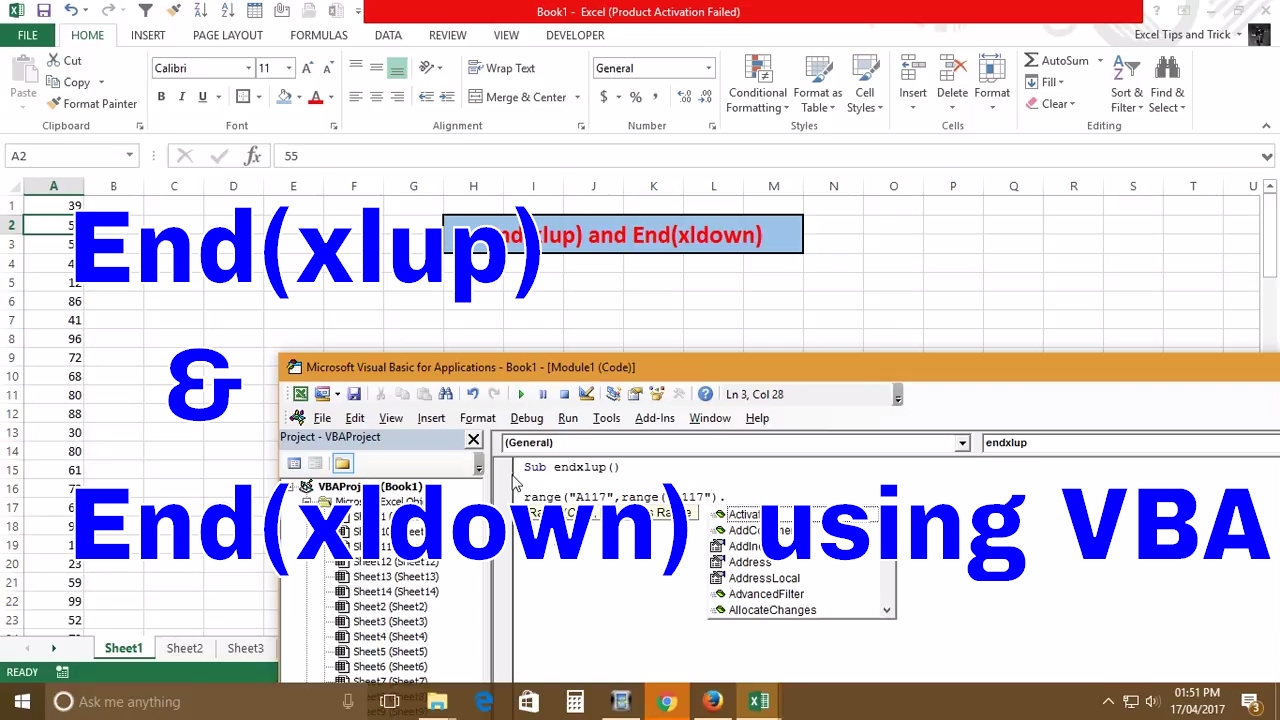Click Break pause icon in VBA toolbar
The height and width of the screenshot is (720, 1280).
tap(542, 394)
